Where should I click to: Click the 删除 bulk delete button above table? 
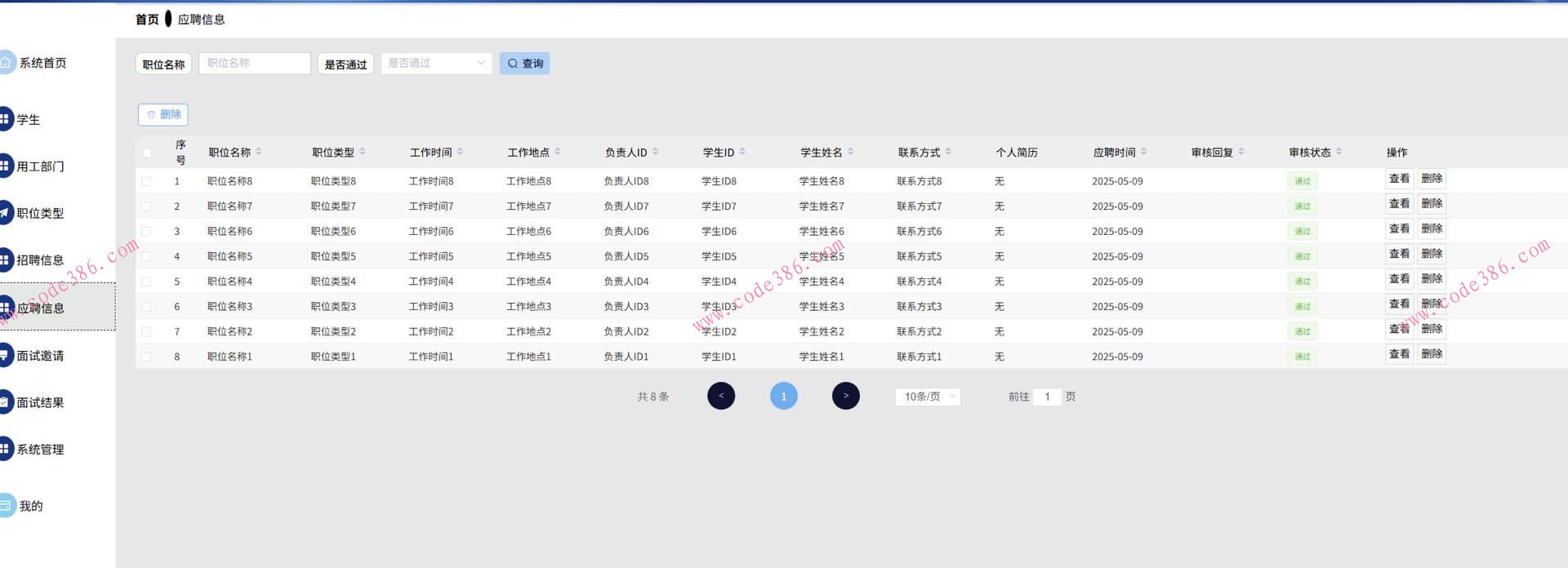click(x=163, y=114)
